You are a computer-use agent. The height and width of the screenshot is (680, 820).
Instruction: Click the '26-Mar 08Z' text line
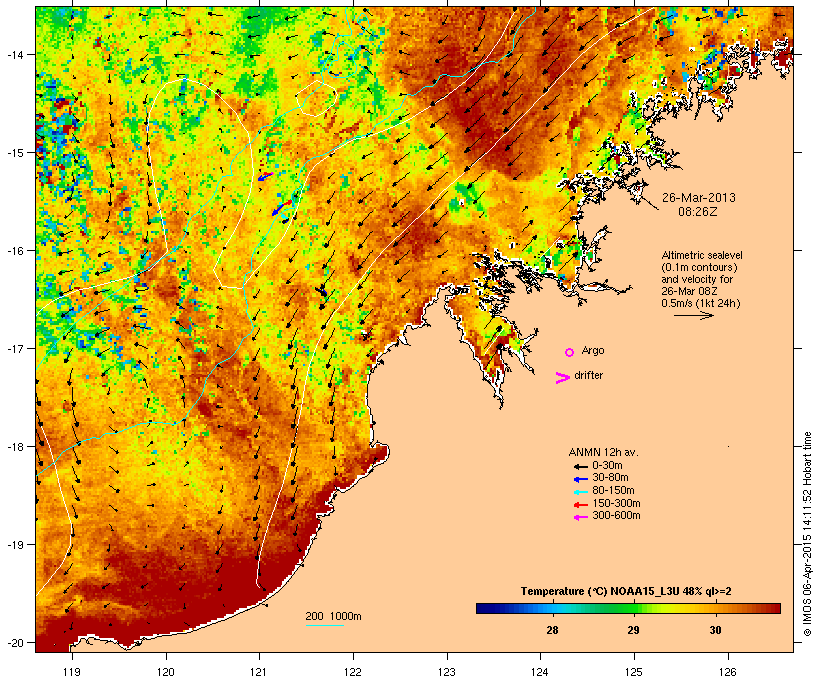689,291
